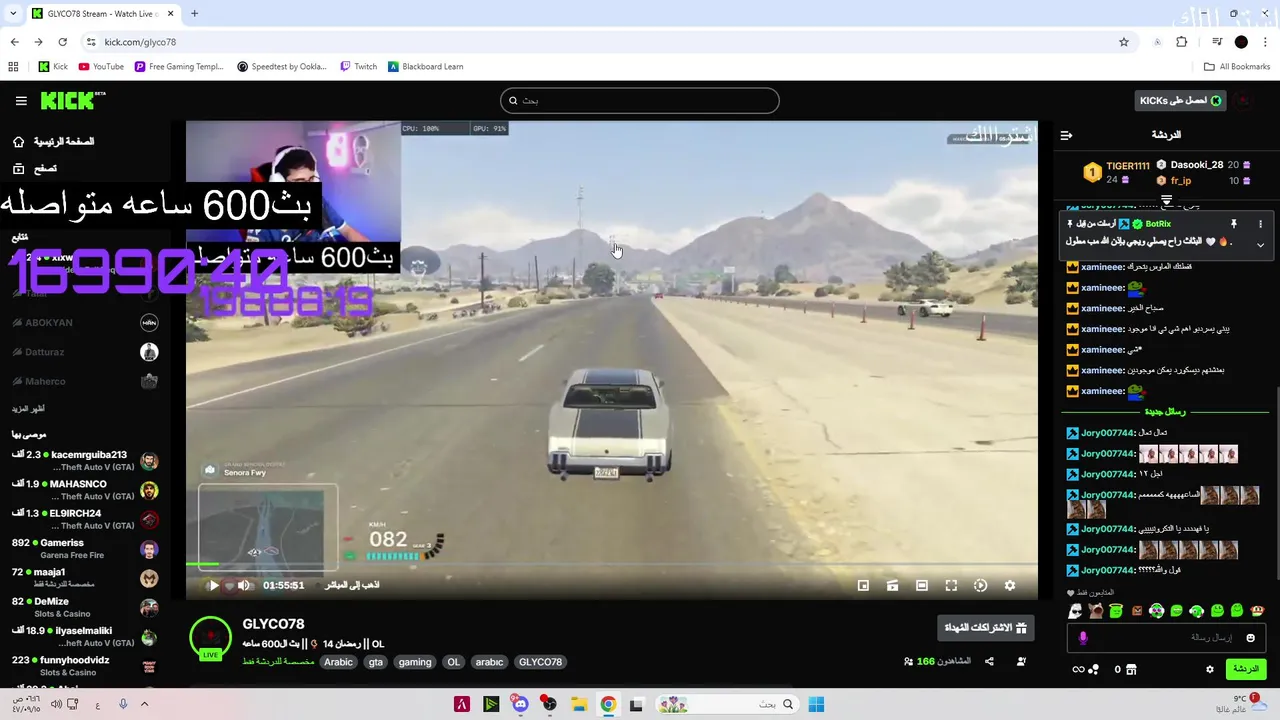1280x720 pixels.
Task: Click the purple microphone icon in chat
Action: [1083, 637]
